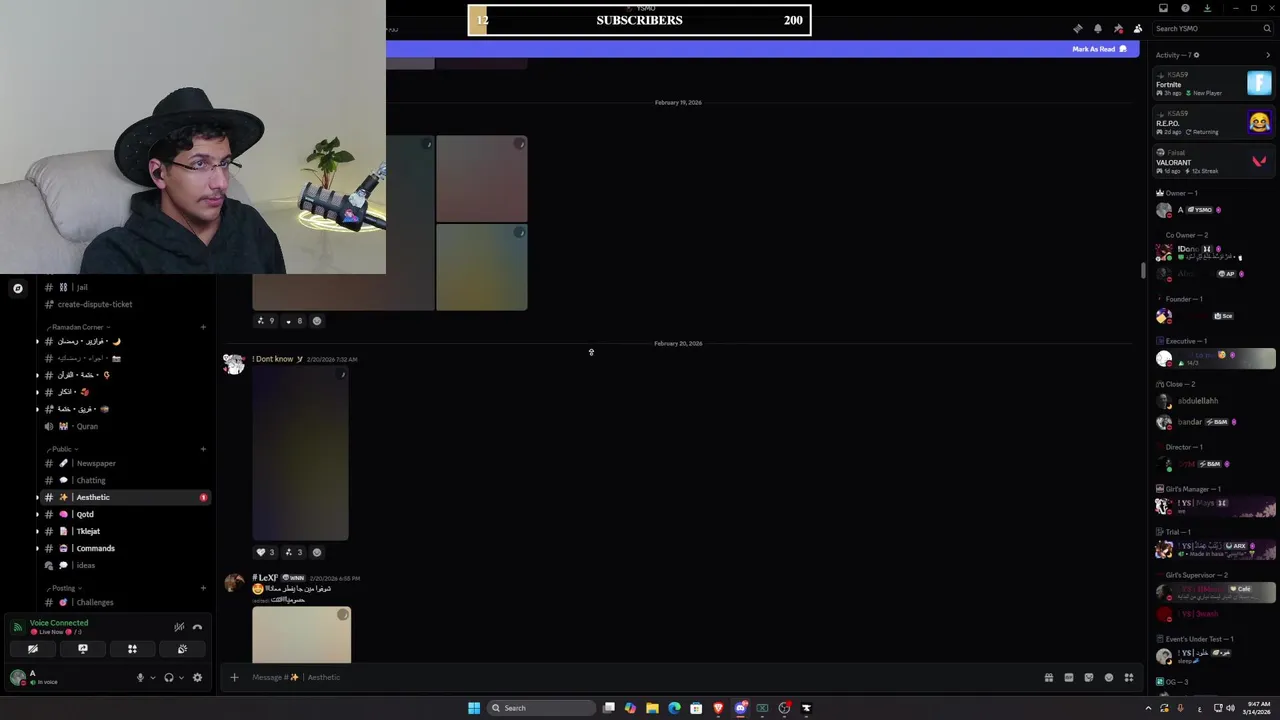
Task: Open the gift icon in message bar
Action: [1048, 677]
